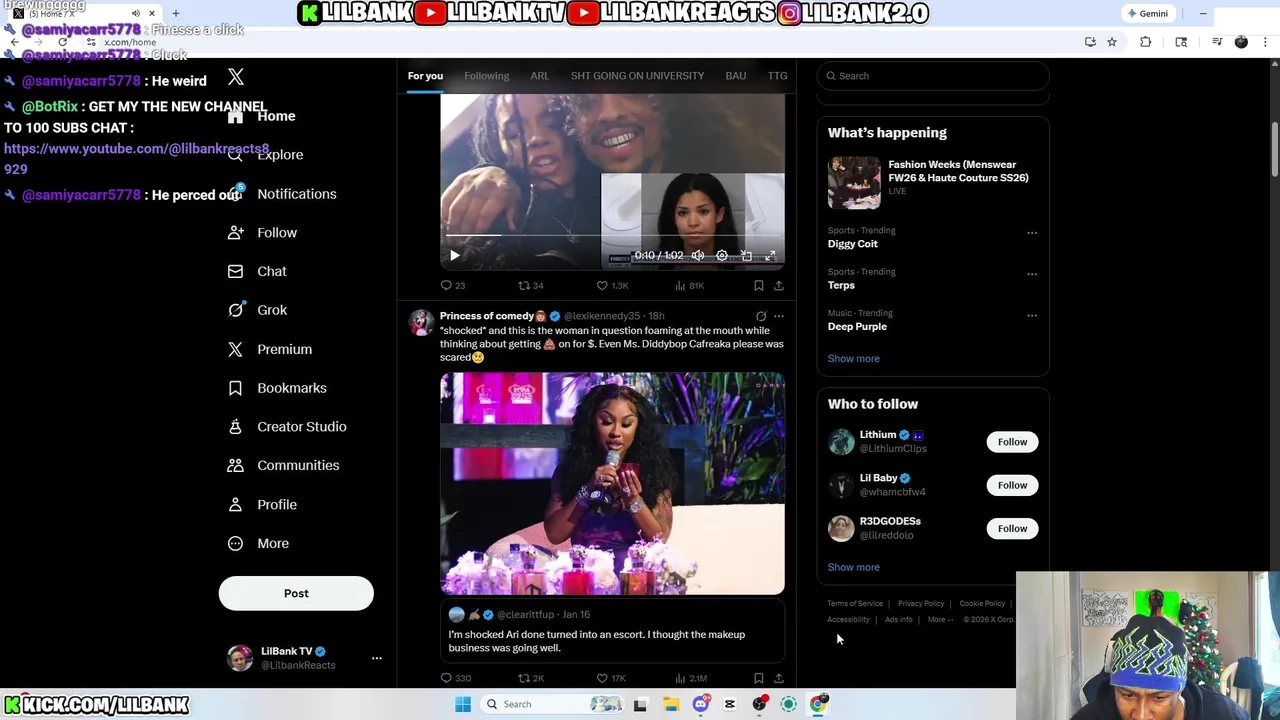
Task: Bookmark this page with star icon
Action: (1111, 42)
